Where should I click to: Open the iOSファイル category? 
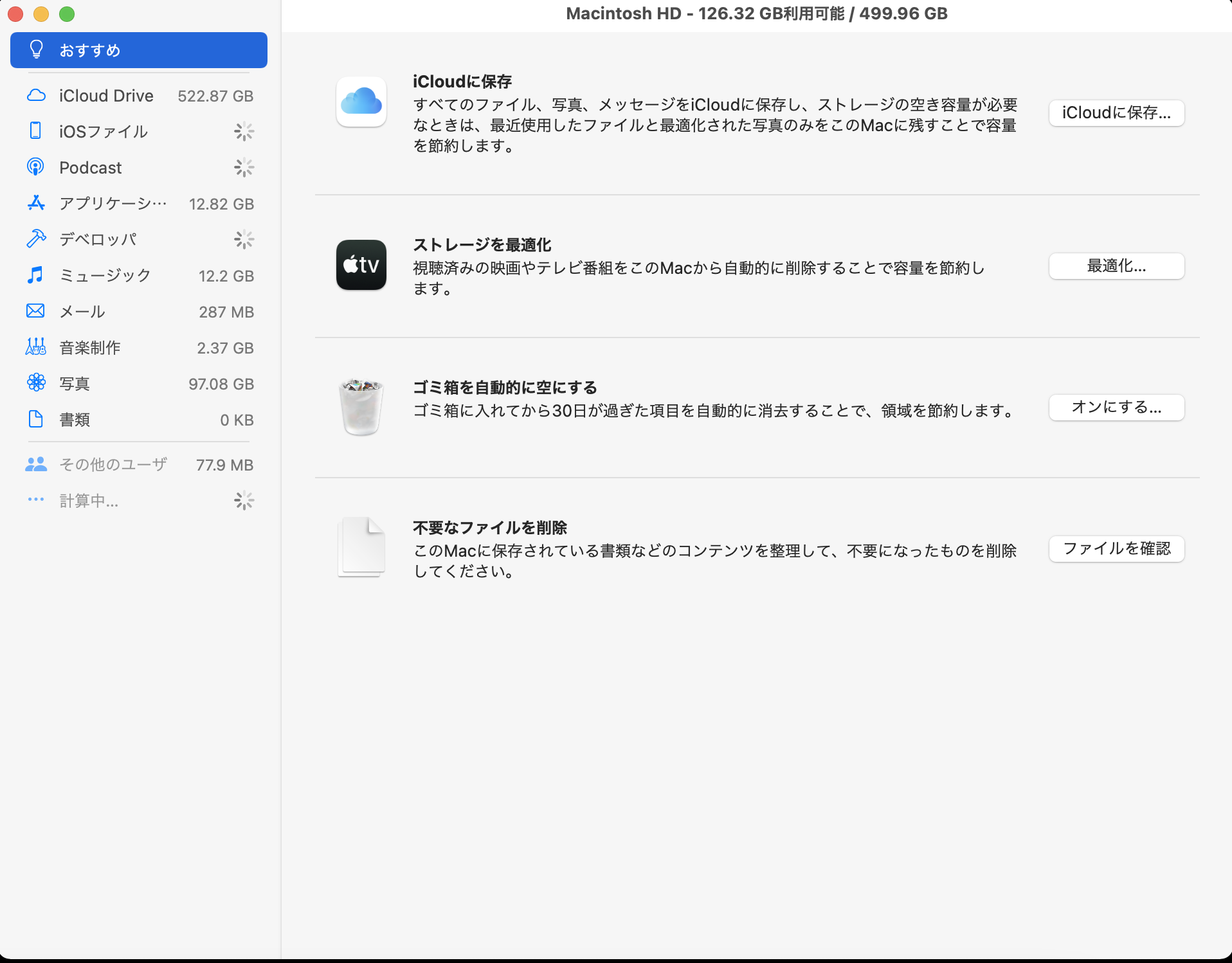(139, 132)
